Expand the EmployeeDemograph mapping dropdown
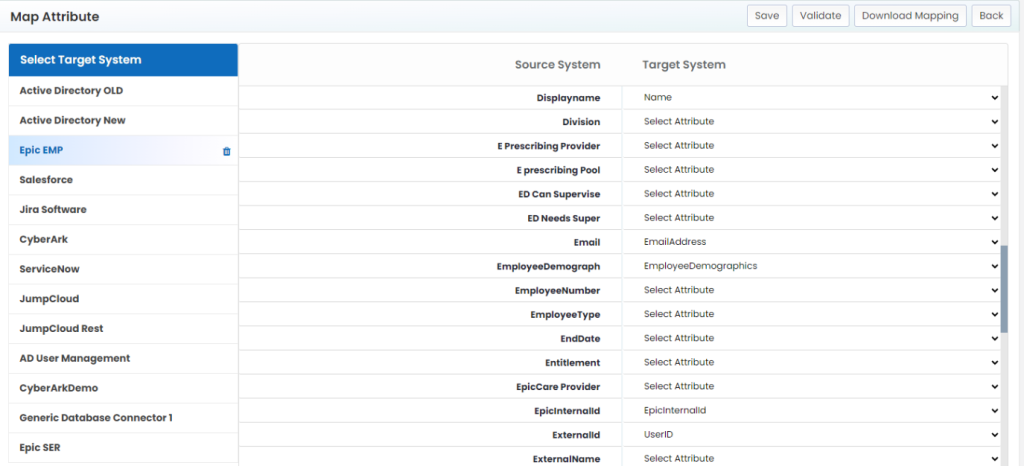Viewport: 1024px width, 466px height. click(x=812, y=266)
